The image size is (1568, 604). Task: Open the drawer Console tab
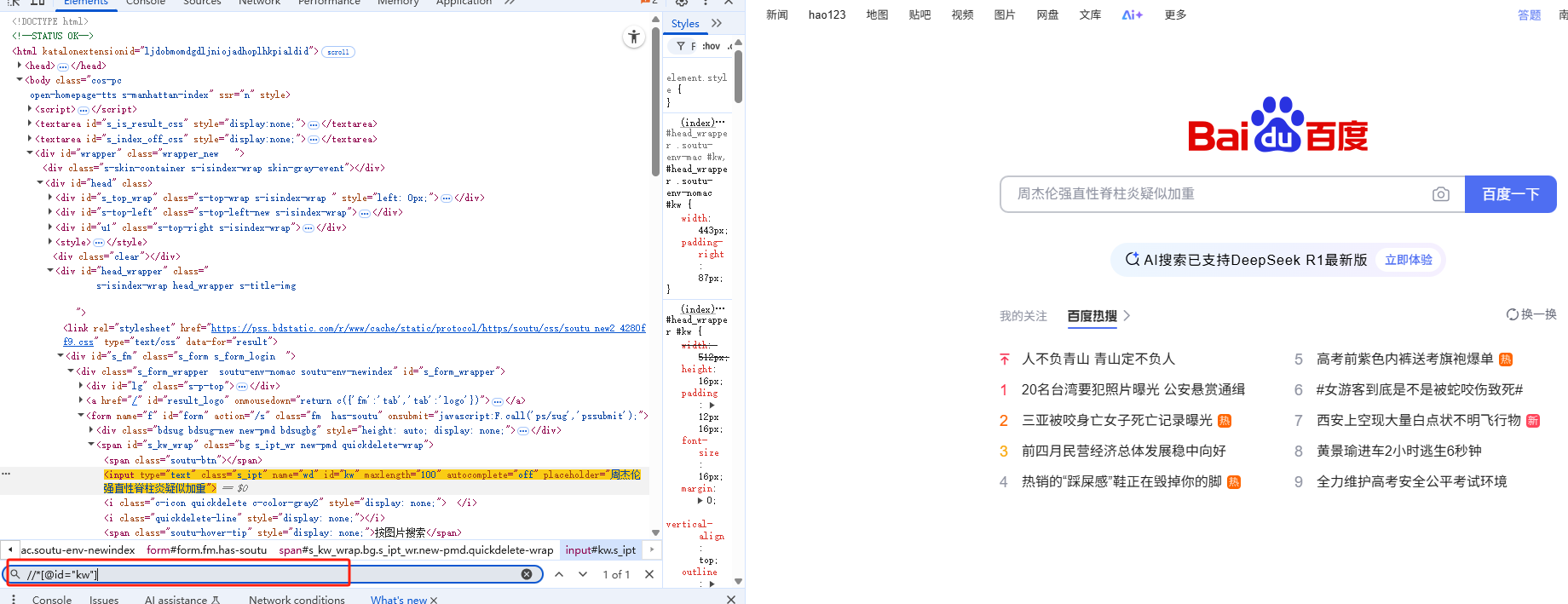pyautogui.click(x=52, y=600)
